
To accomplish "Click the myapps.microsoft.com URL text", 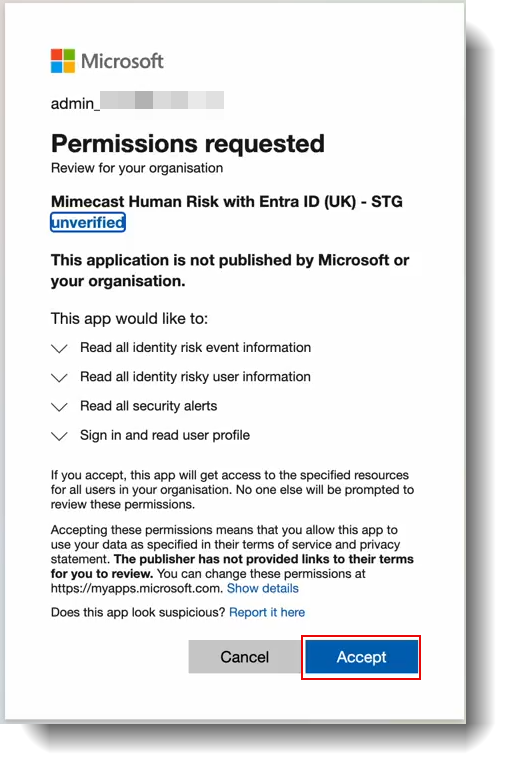I will [x=136, y=588].
